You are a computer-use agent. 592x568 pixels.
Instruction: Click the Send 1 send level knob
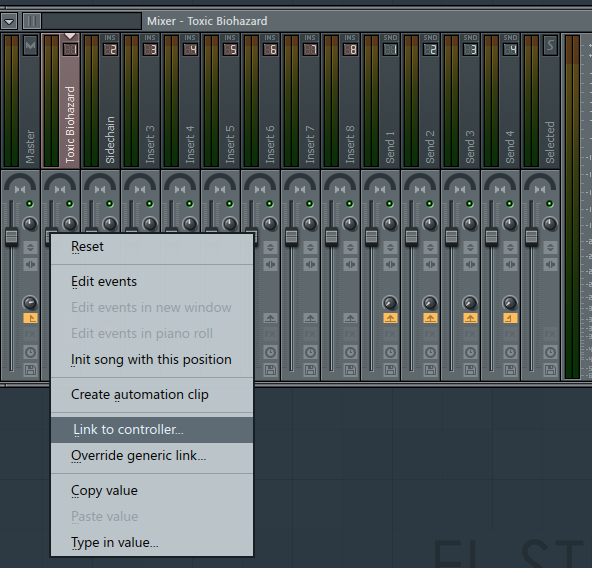pyautogui.click(x=390, y=303)
